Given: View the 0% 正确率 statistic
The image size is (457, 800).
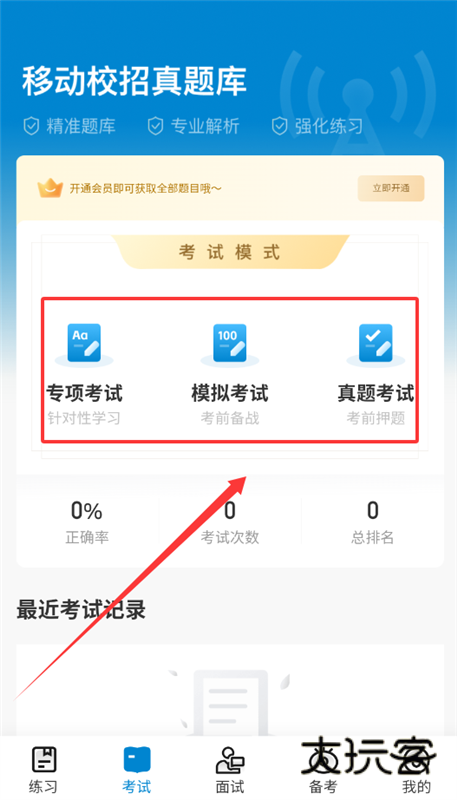Looking at the screenshot, I should tap(87, 521).
